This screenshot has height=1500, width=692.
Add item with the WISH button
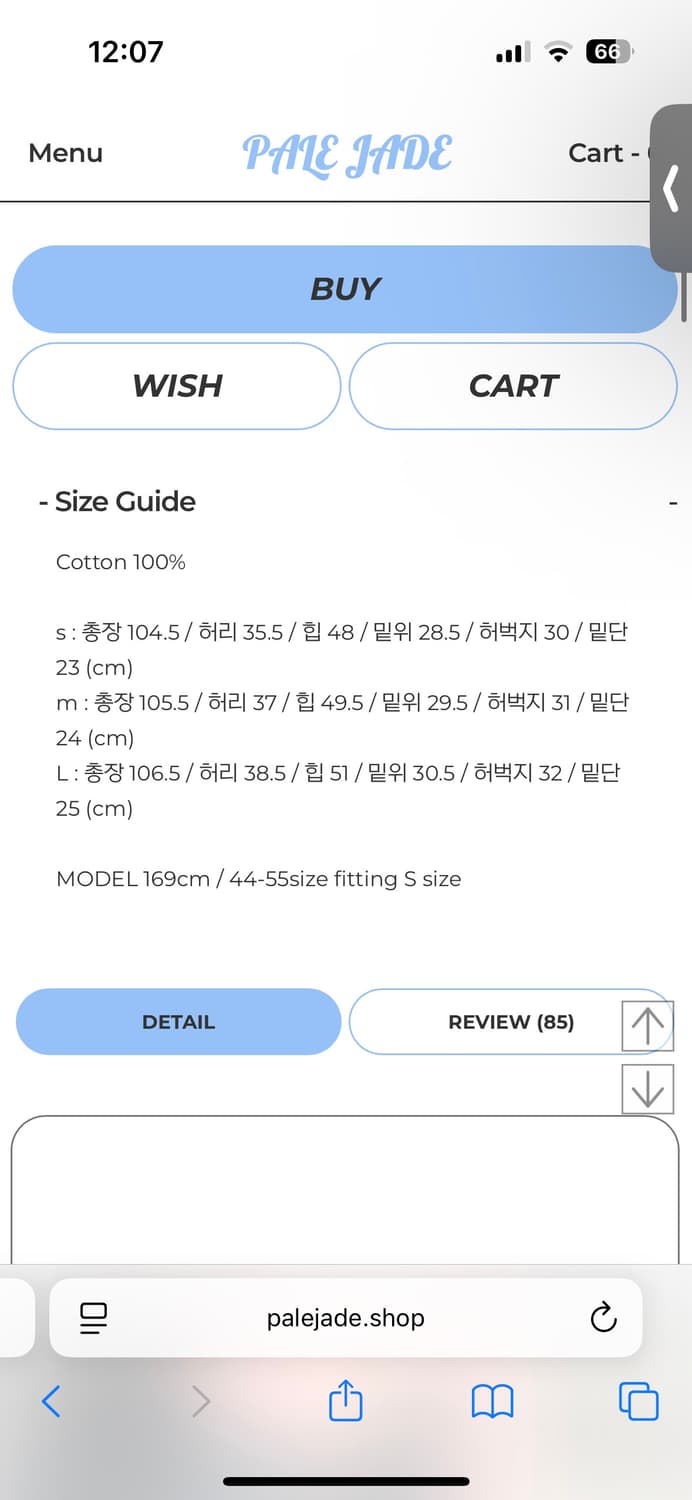click(x=177, y=386)
